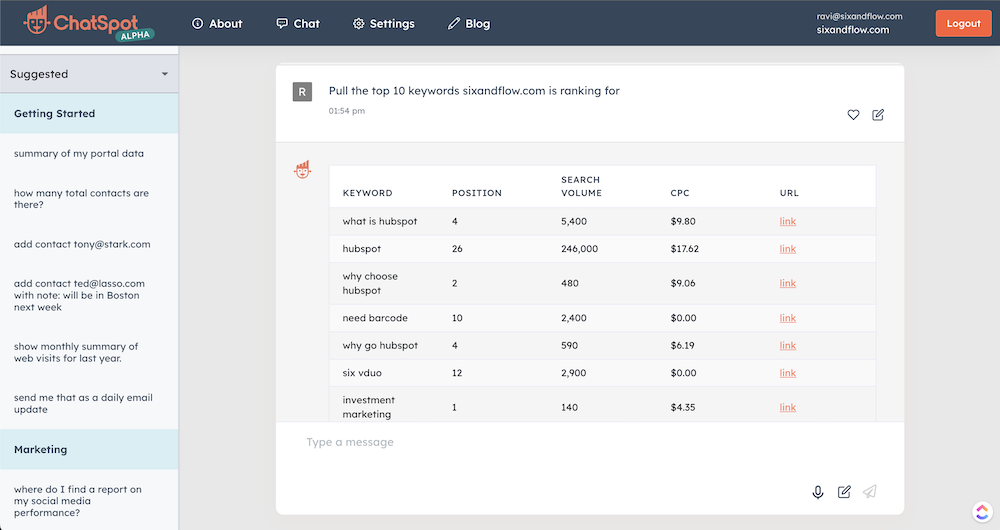Image resolution: width=1000 pixels, height=530 pixels.
Task: Click the KEYWORD column header
Action: [x=367, y=193]
